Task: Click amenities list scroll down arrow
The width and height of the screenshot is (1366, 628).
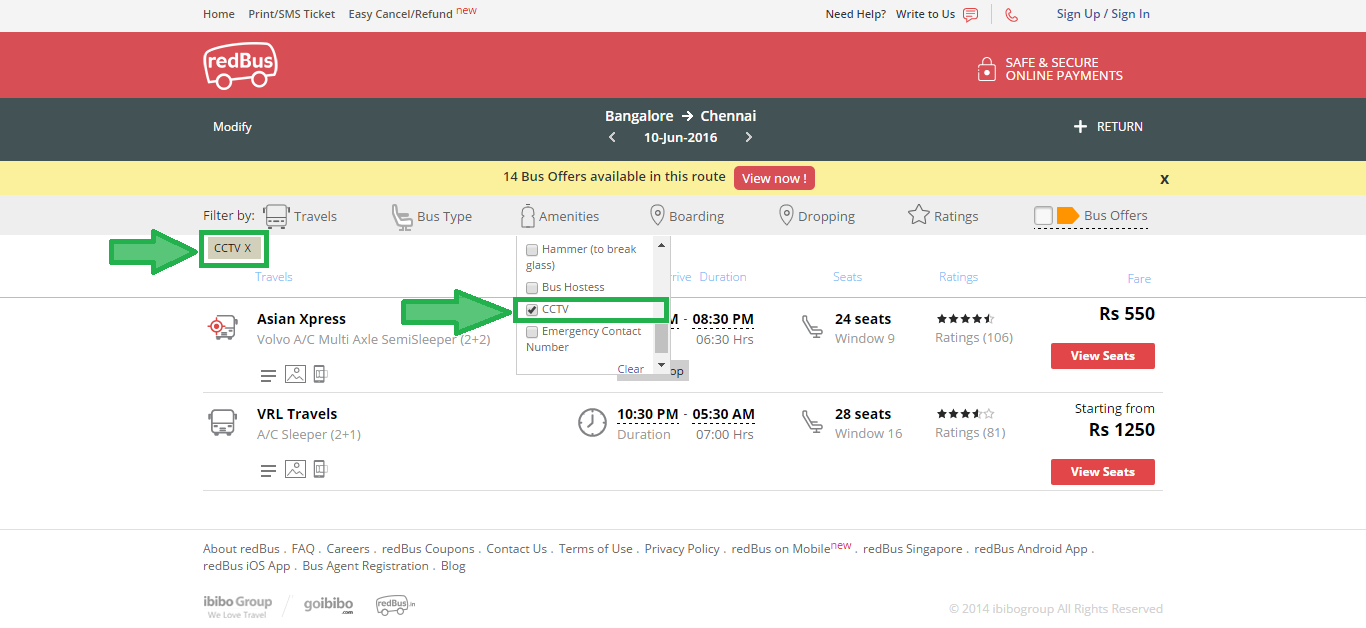Action: (660, 367)
